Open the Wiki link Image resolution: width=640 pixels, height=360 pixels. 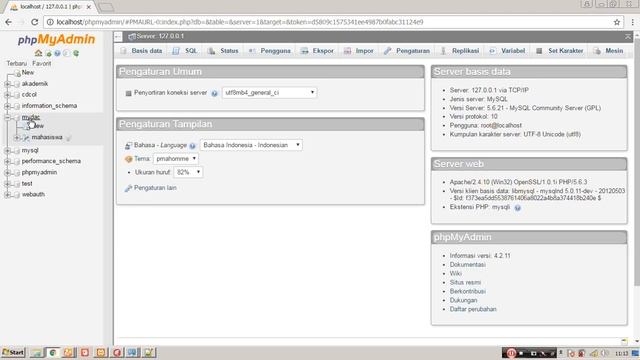[x=456, y=274]
